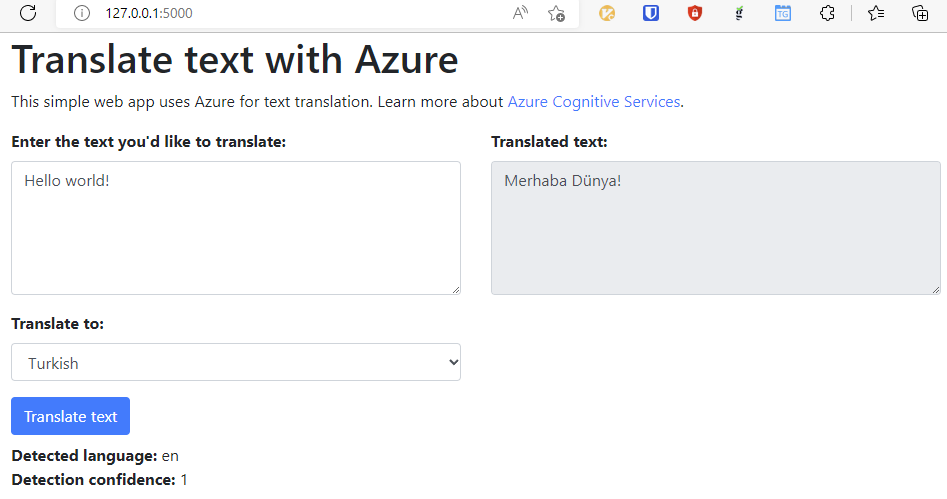Click the site information icon in address bar

(82, 13)
